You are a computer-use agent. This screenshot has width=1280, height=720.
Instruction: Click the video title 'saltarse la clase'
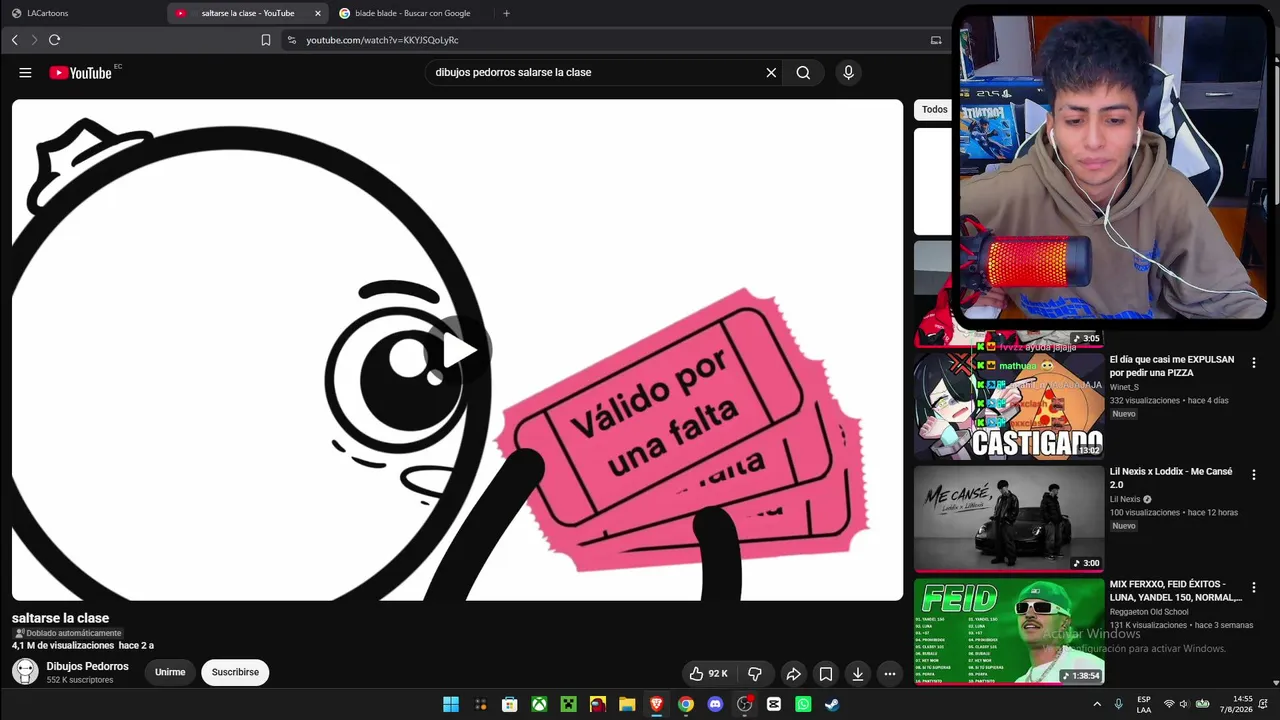click(x=60, y=618)
